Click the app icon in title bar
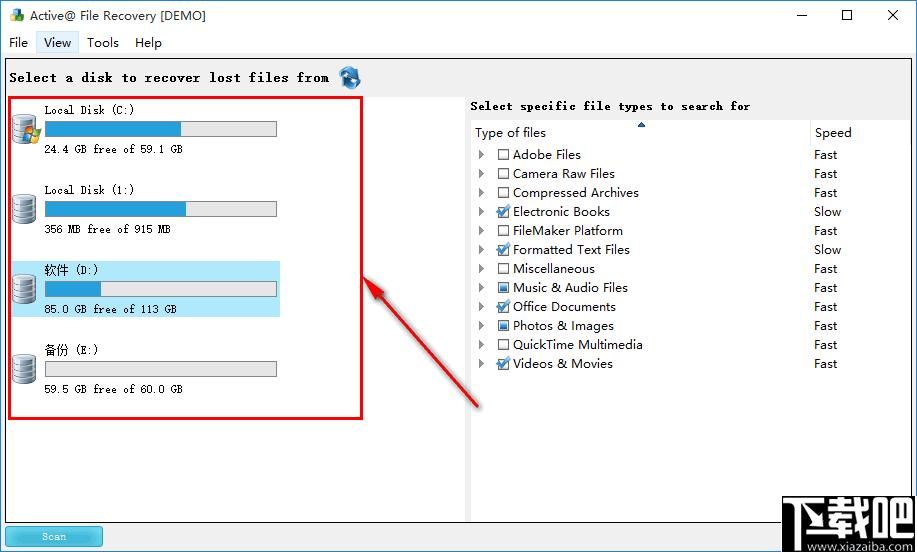This screenshot has width=917, height=552. pos(17,15)
